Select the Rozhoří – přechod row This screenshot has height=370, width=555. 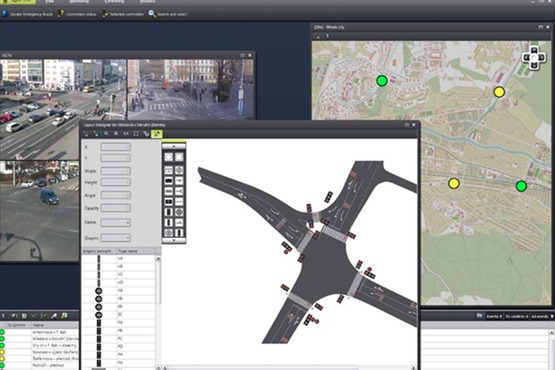(x=39, y=365)
